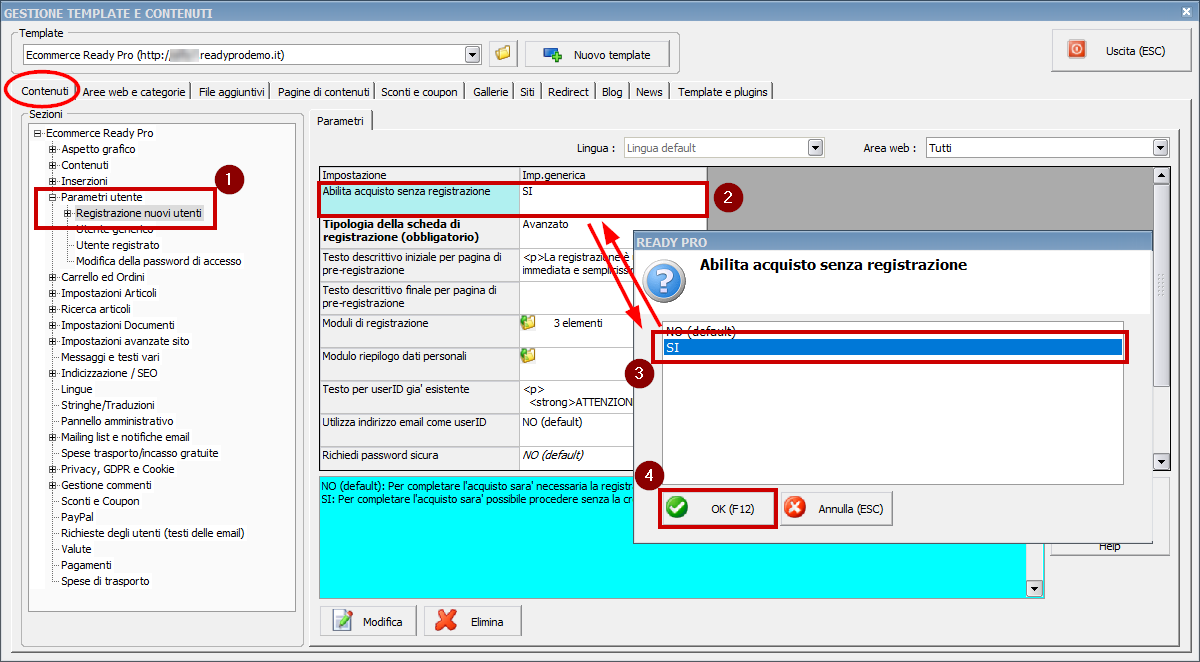
Task: Expand the Carrello ed Ordini node
Action: 53,277
